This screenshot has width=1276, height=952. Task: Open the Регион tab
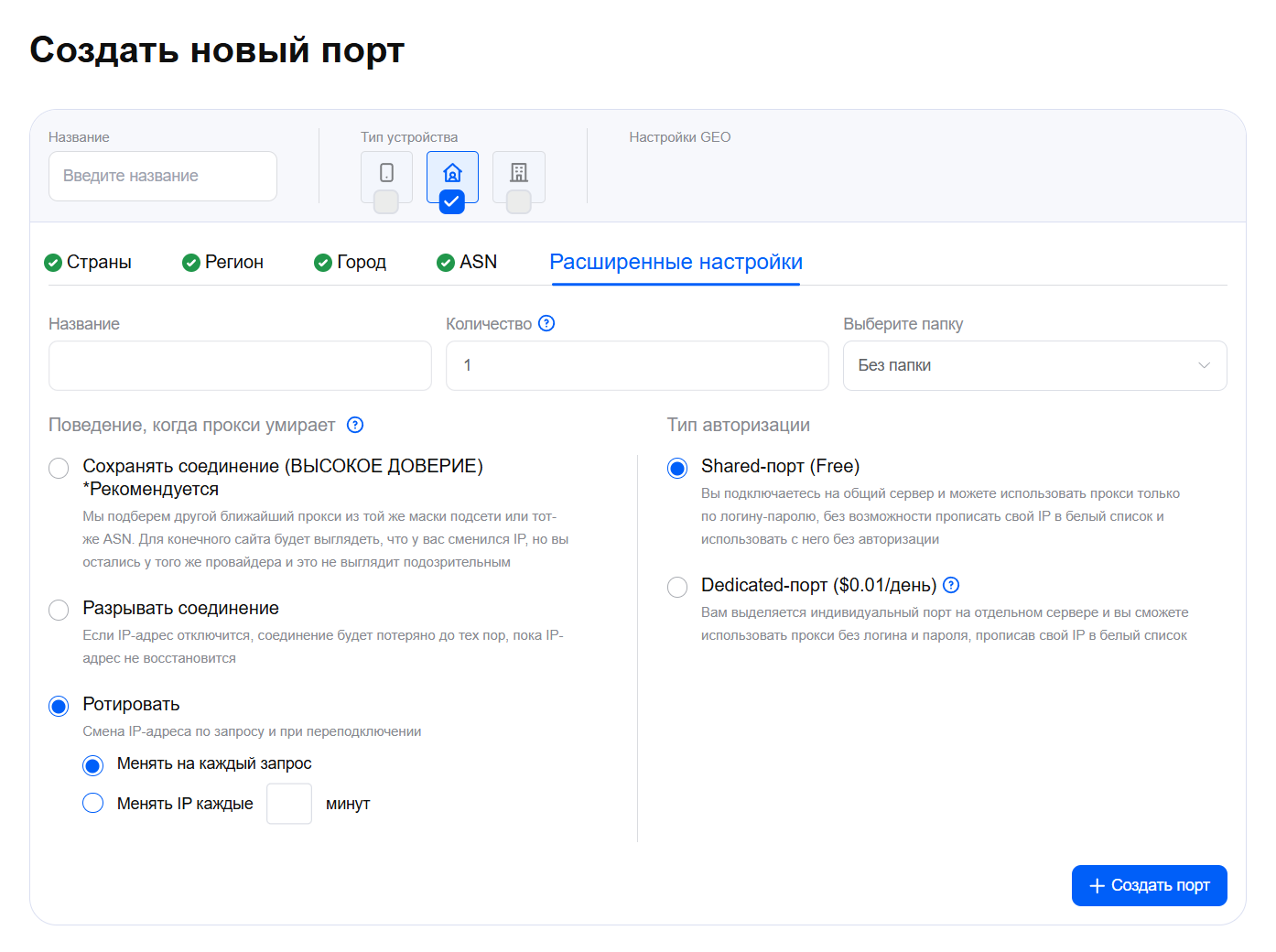tap(222, 262)
